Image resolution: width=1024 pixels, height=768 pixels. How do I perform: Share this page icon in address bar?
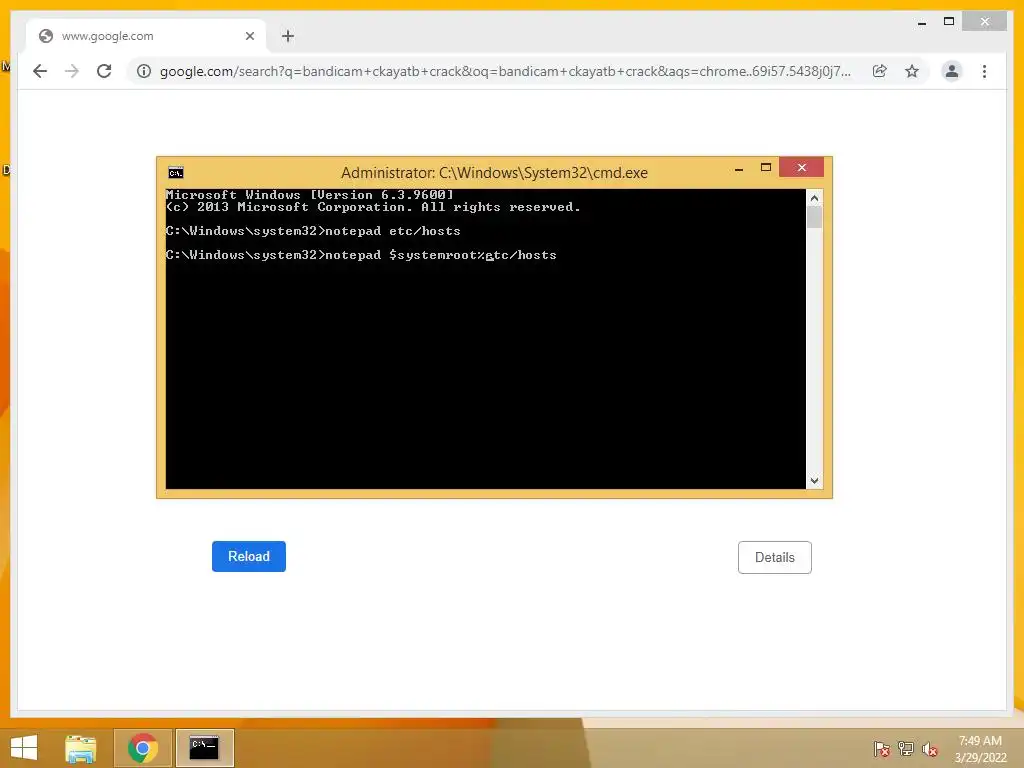880,71
